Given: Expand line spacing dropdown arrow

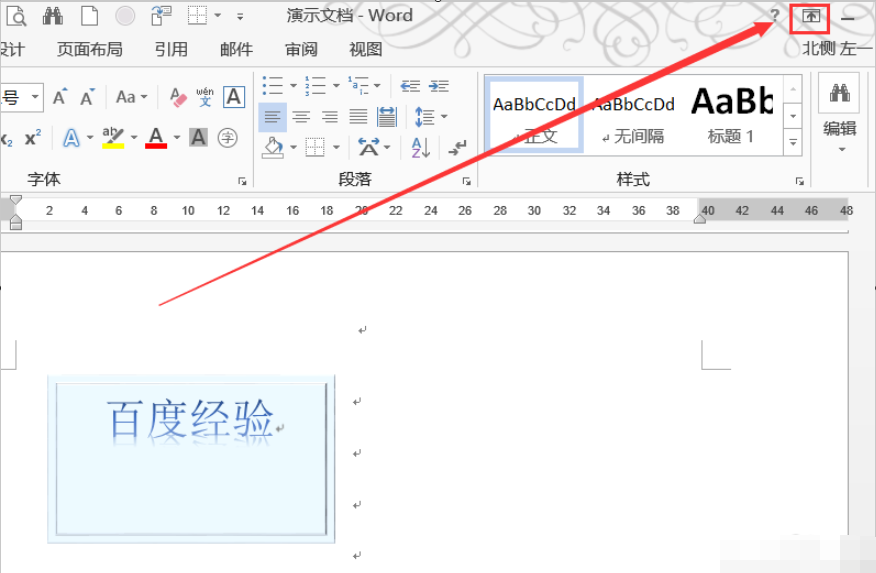Looking at the screenshot, I should click(x=444, y=116).
